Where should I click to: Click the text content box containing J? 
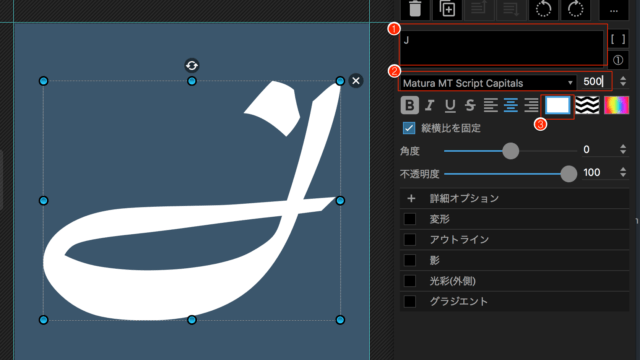[502, 48]
